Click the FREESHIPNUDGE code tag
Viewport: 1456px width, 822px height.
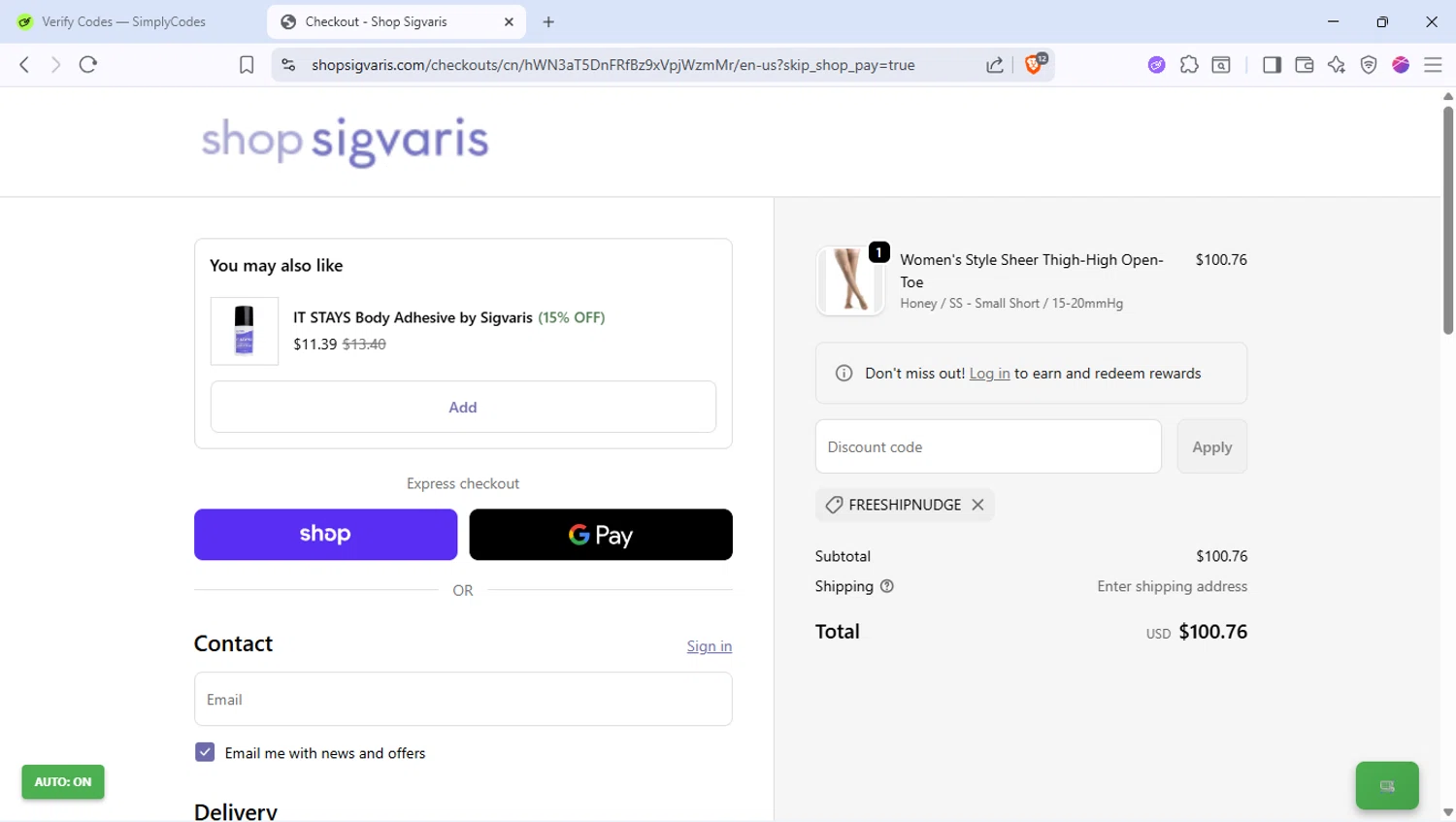point(905,505)
